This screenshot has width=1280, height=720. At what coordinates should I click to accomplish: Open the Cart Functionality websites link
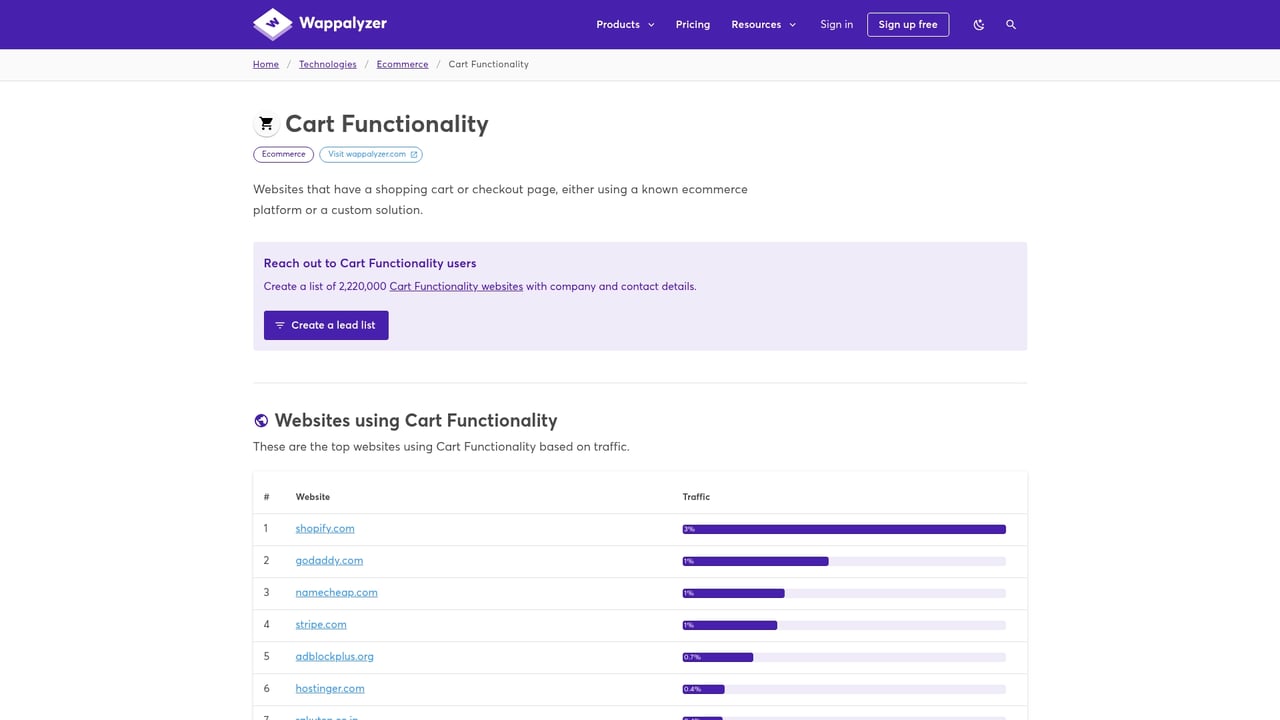click(x=455, y=286)
